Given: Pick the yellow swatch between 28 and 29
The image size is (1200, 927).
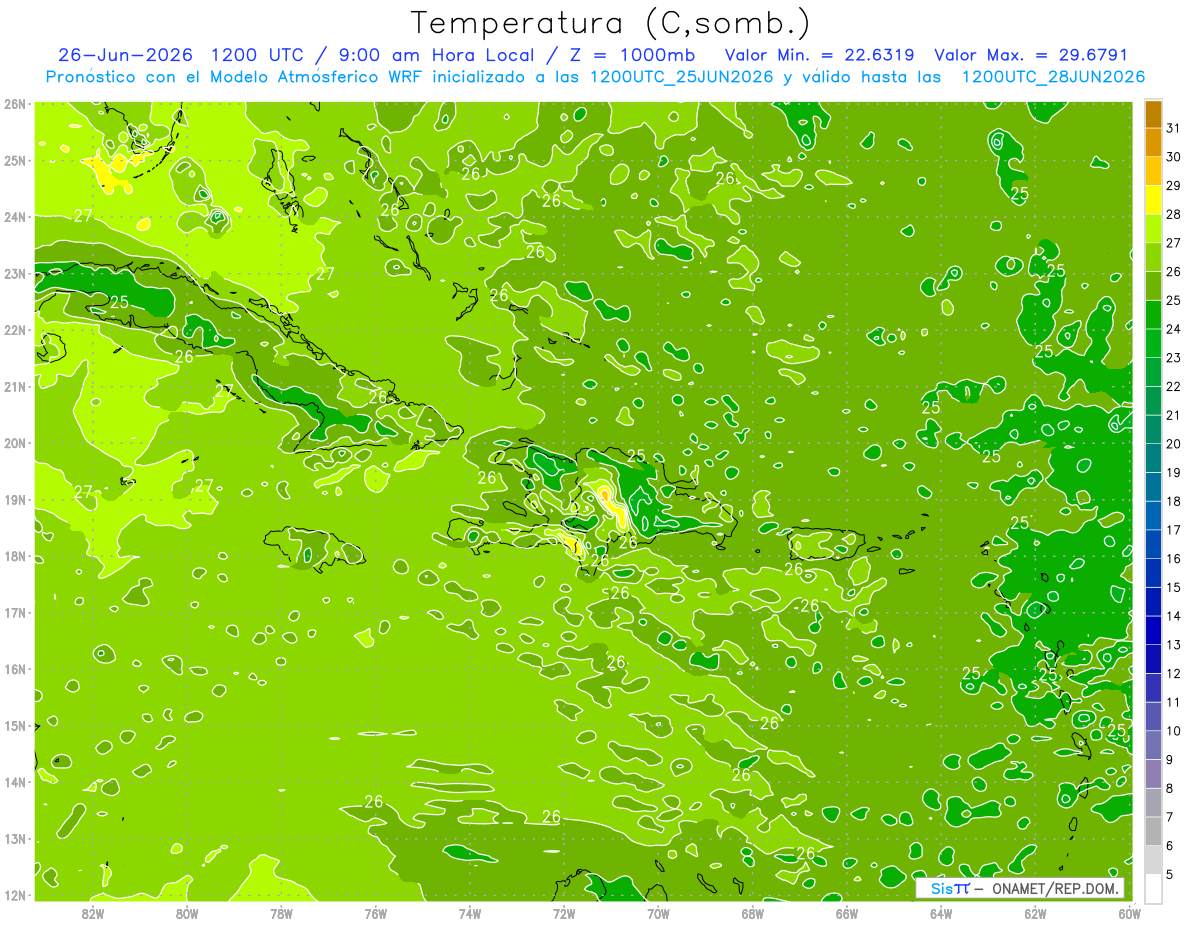Looking at the screenshot, I should point(1153,201).
